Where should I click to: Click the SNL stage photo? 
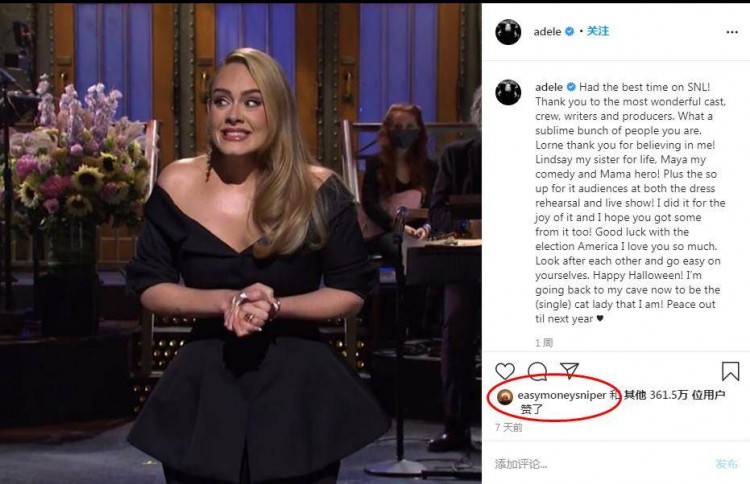[x=241, y=242]
